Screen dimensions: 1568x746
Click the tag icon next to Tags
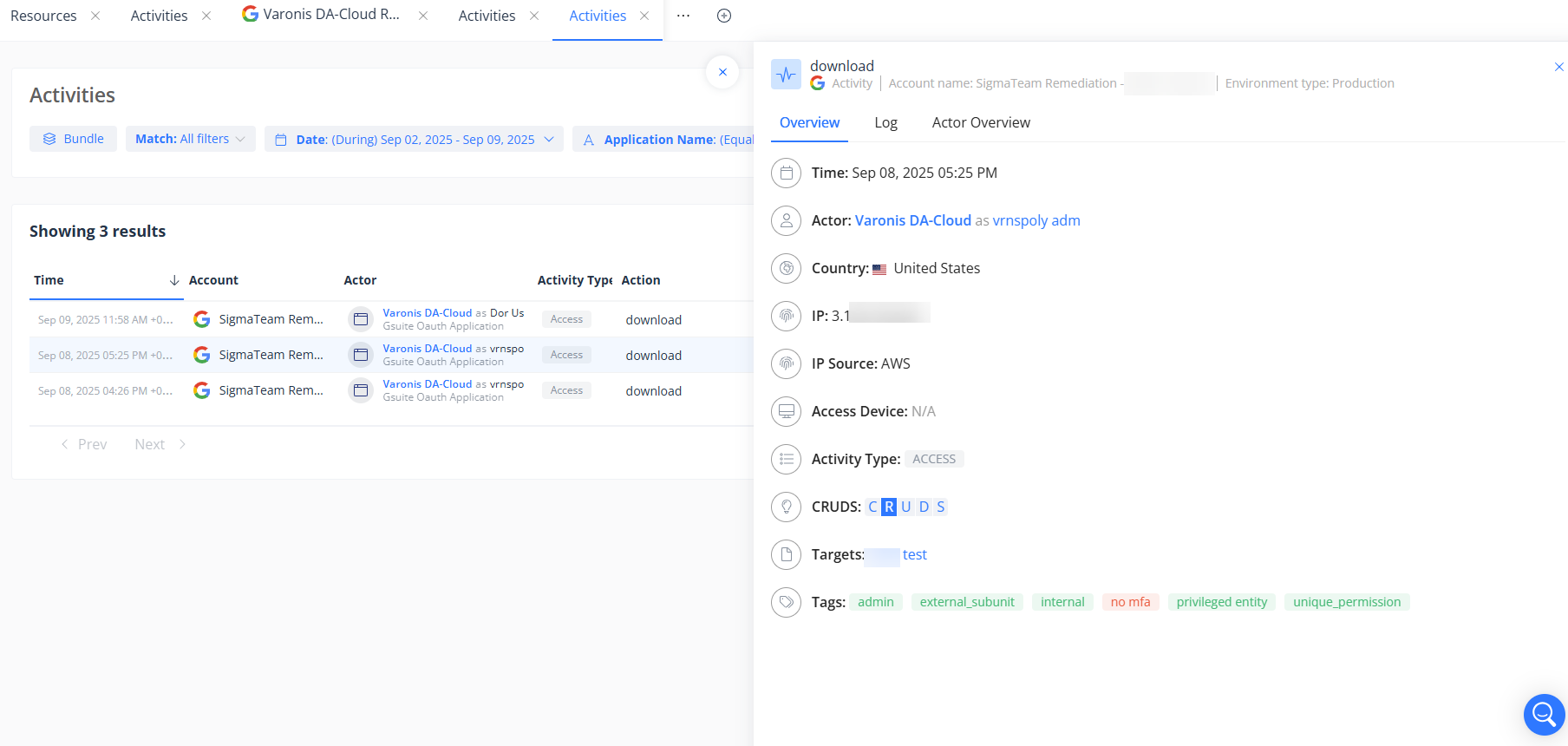(x=786, y=602)
